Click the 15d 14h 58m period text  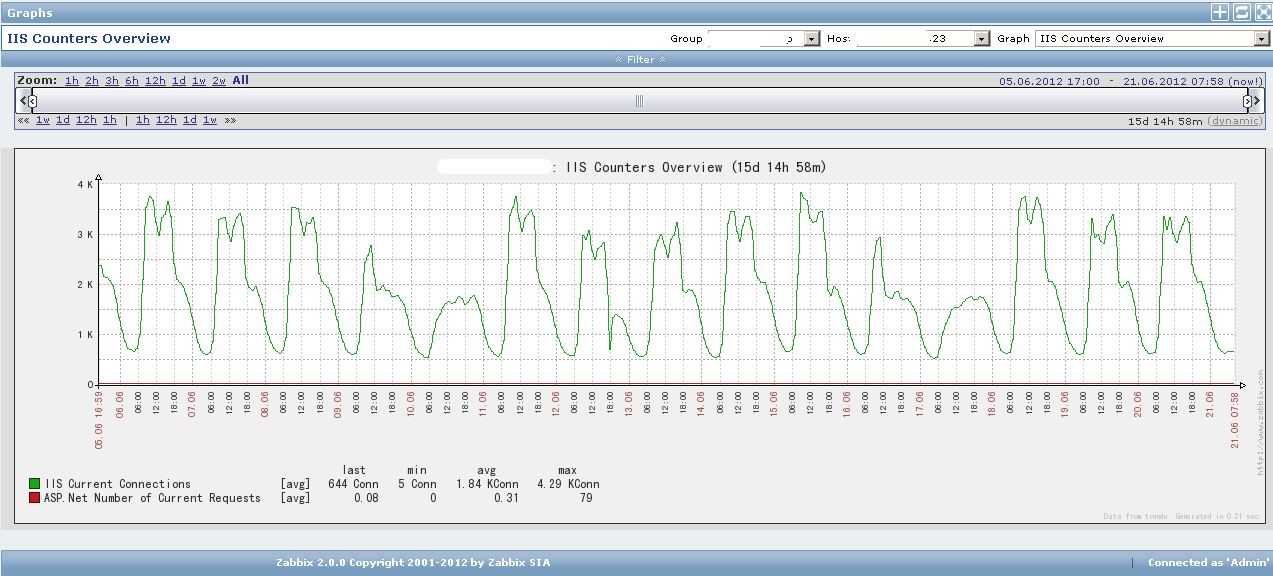point(1165,120)
